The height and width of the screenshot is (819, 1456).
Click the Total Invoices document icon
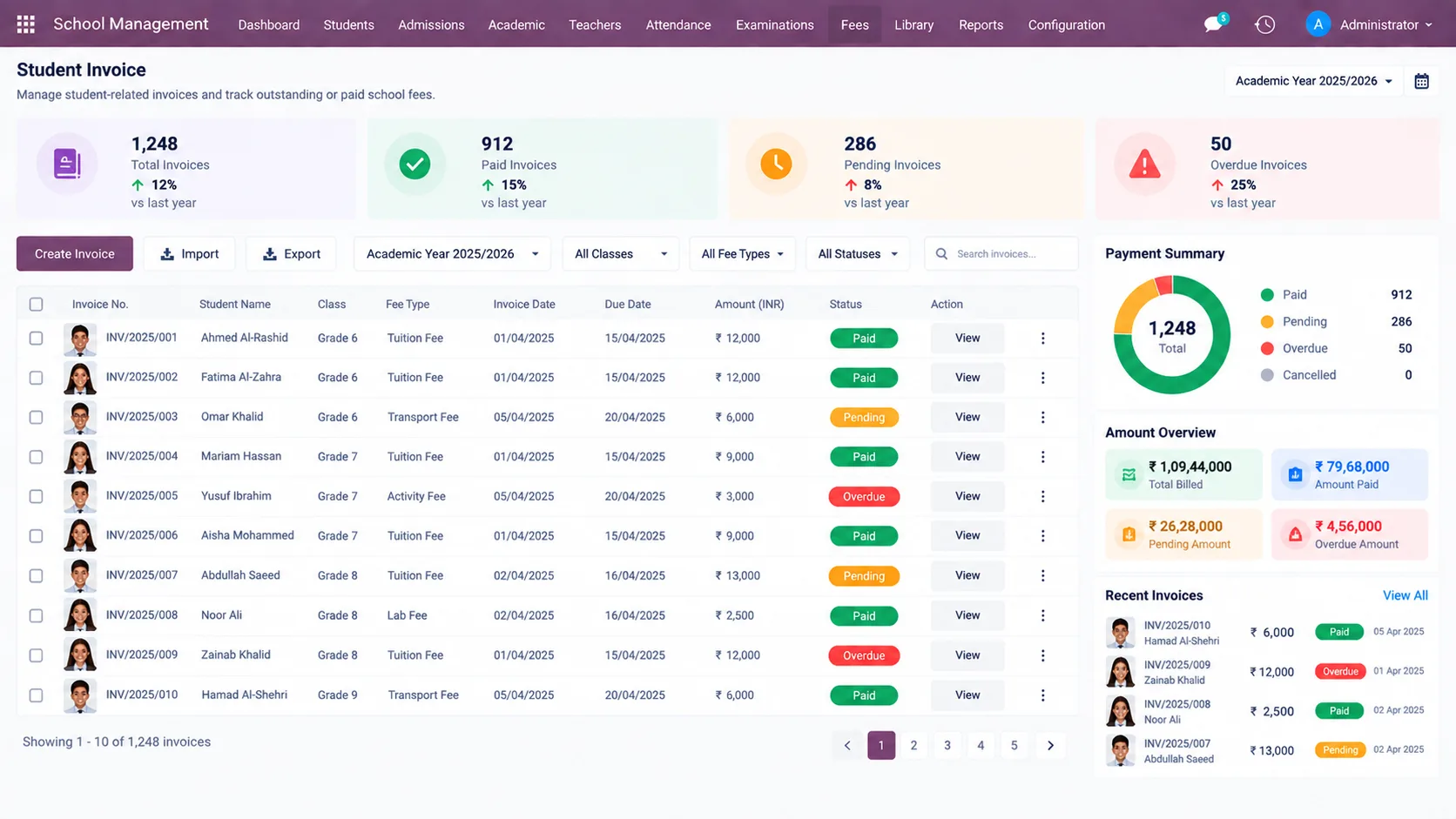click(x=67, y=164)
